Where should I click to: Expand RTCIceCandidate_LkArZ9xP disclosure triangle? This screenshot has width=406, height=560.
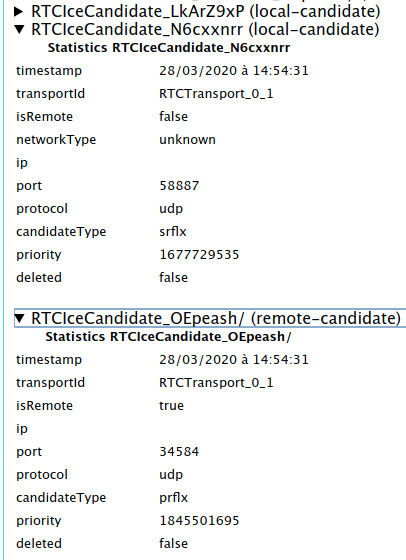point(19,11)
